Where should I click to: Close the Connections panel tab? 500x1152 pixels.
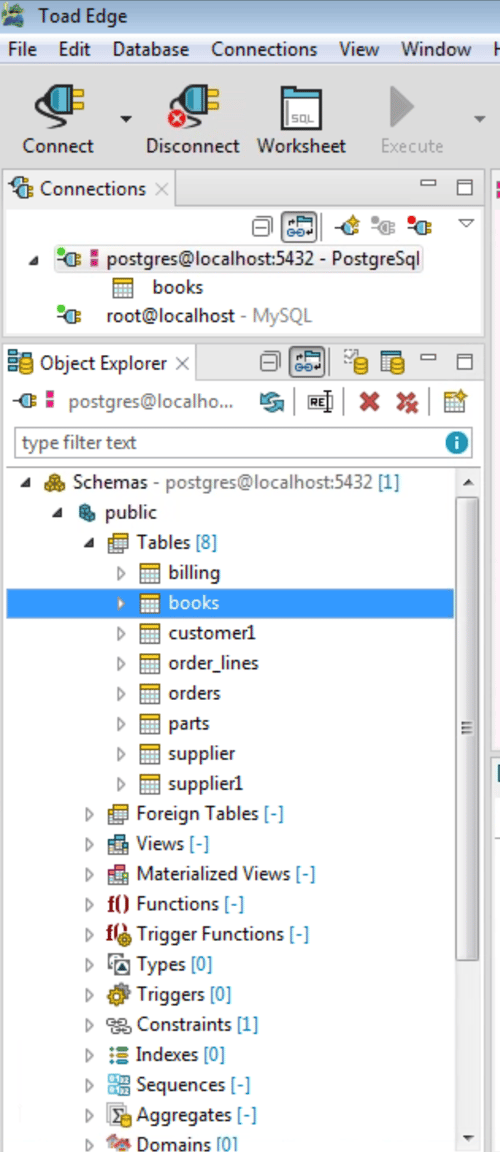click(162, 190)
